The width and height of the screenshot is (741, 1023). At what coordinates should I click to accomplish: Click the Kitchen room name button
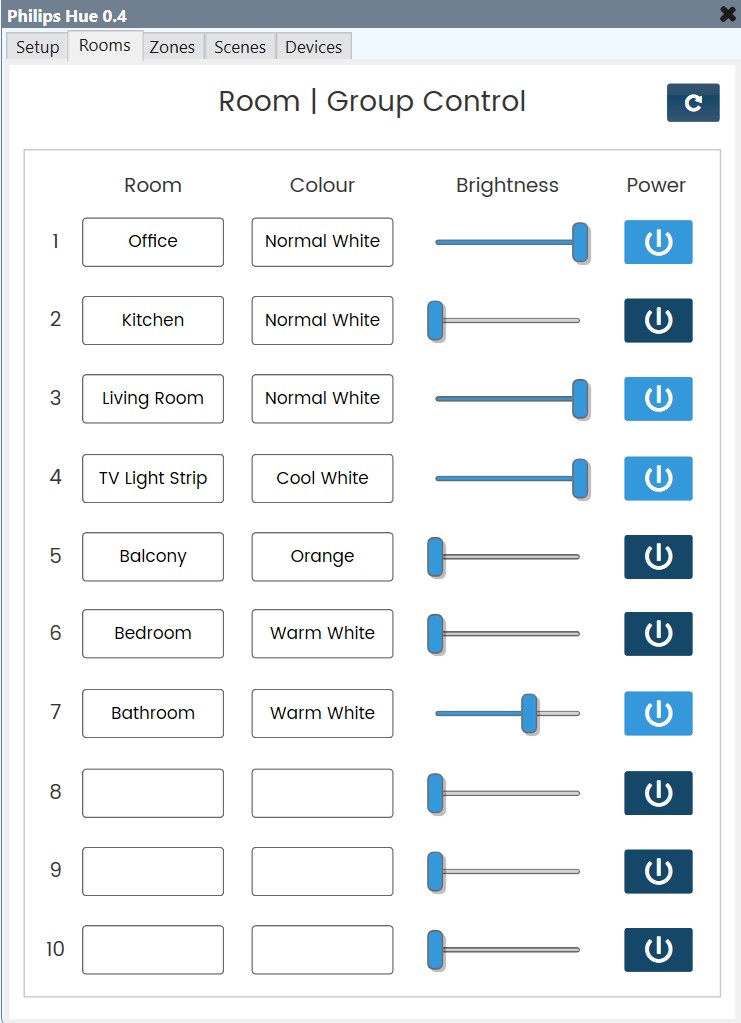click(x=152, y=320)
